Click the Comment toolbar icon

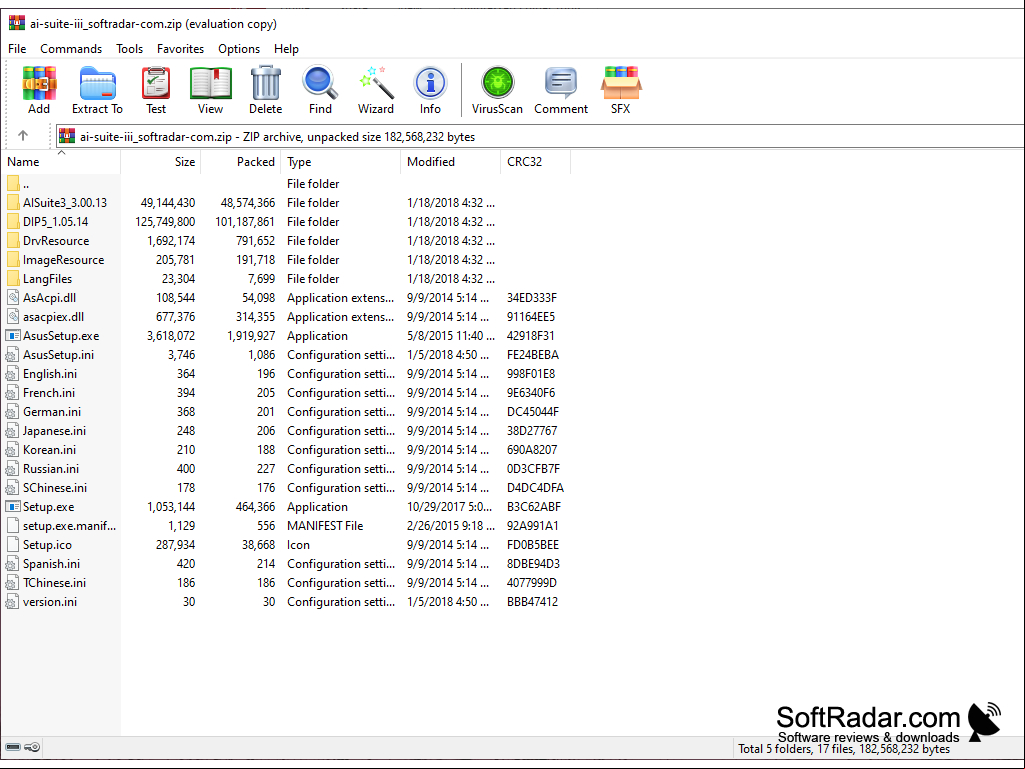561,83
